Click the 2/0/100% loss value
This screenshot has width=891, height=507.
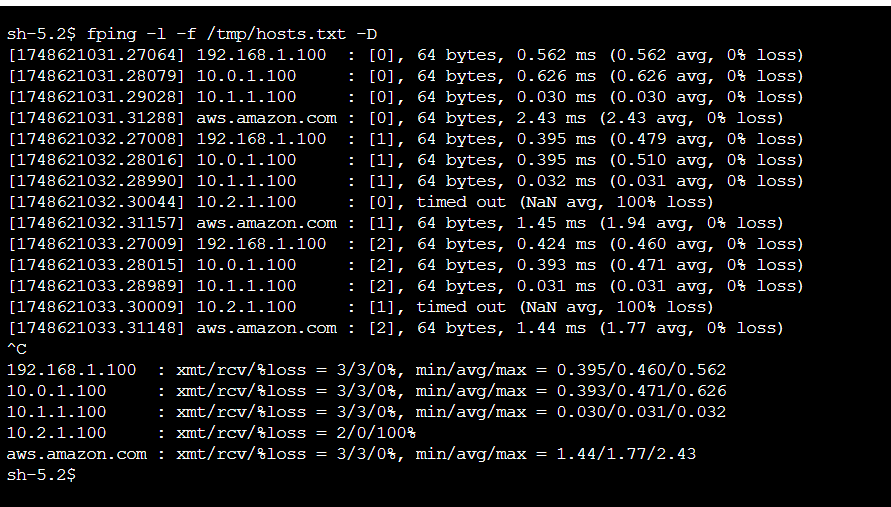click(376, 433)
